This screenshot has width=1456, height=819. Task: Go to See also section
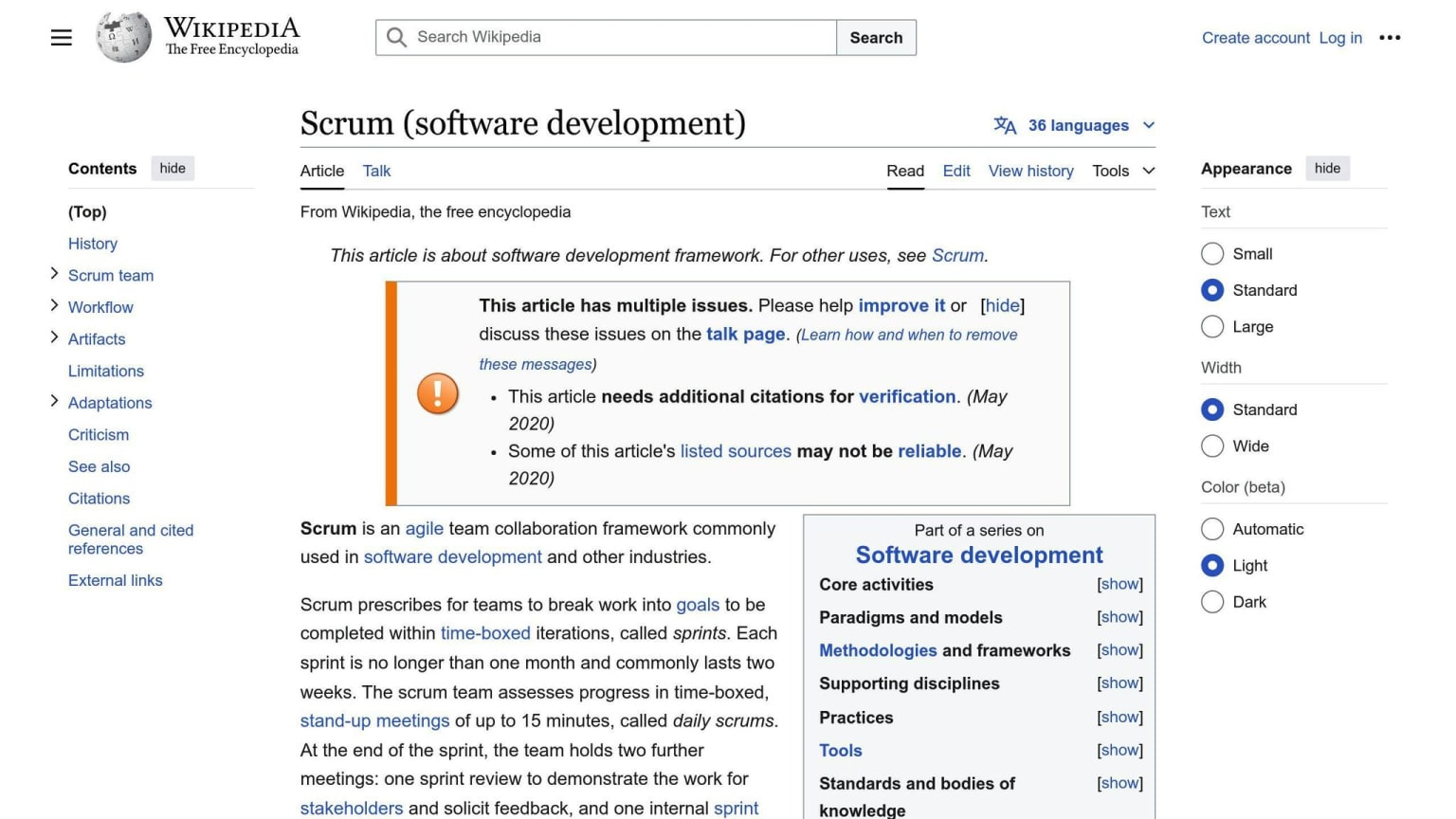[x=100, y=466]
